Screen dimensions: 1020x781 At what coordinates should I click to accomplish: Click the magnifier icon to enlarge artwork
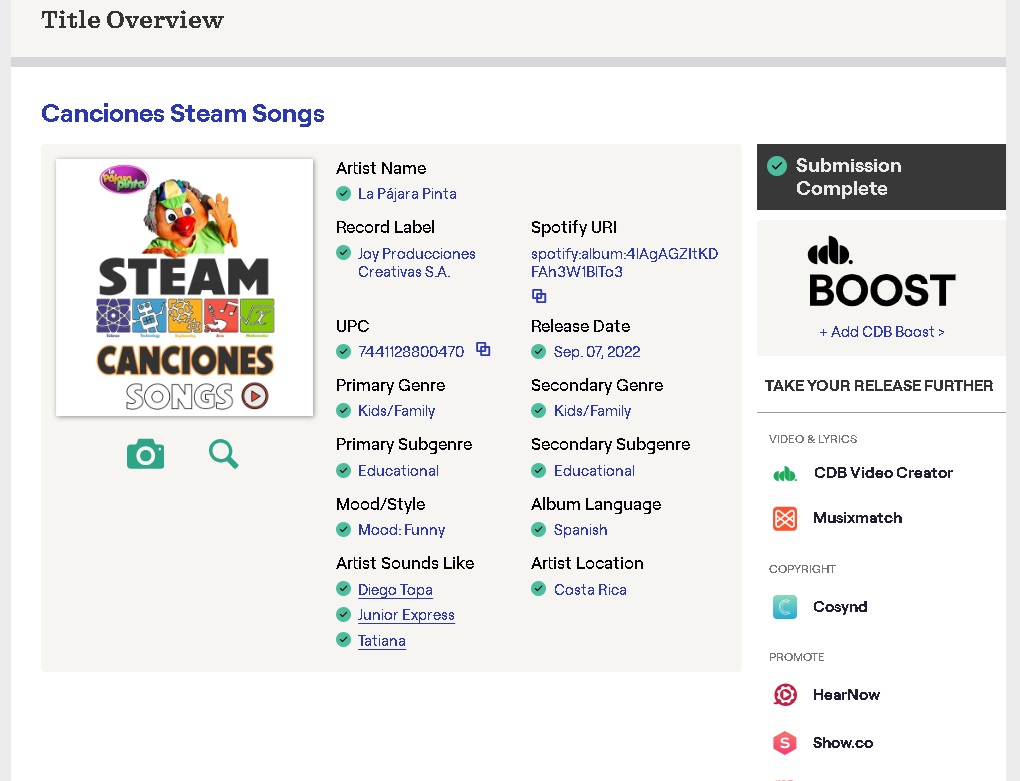pos(223,454)
